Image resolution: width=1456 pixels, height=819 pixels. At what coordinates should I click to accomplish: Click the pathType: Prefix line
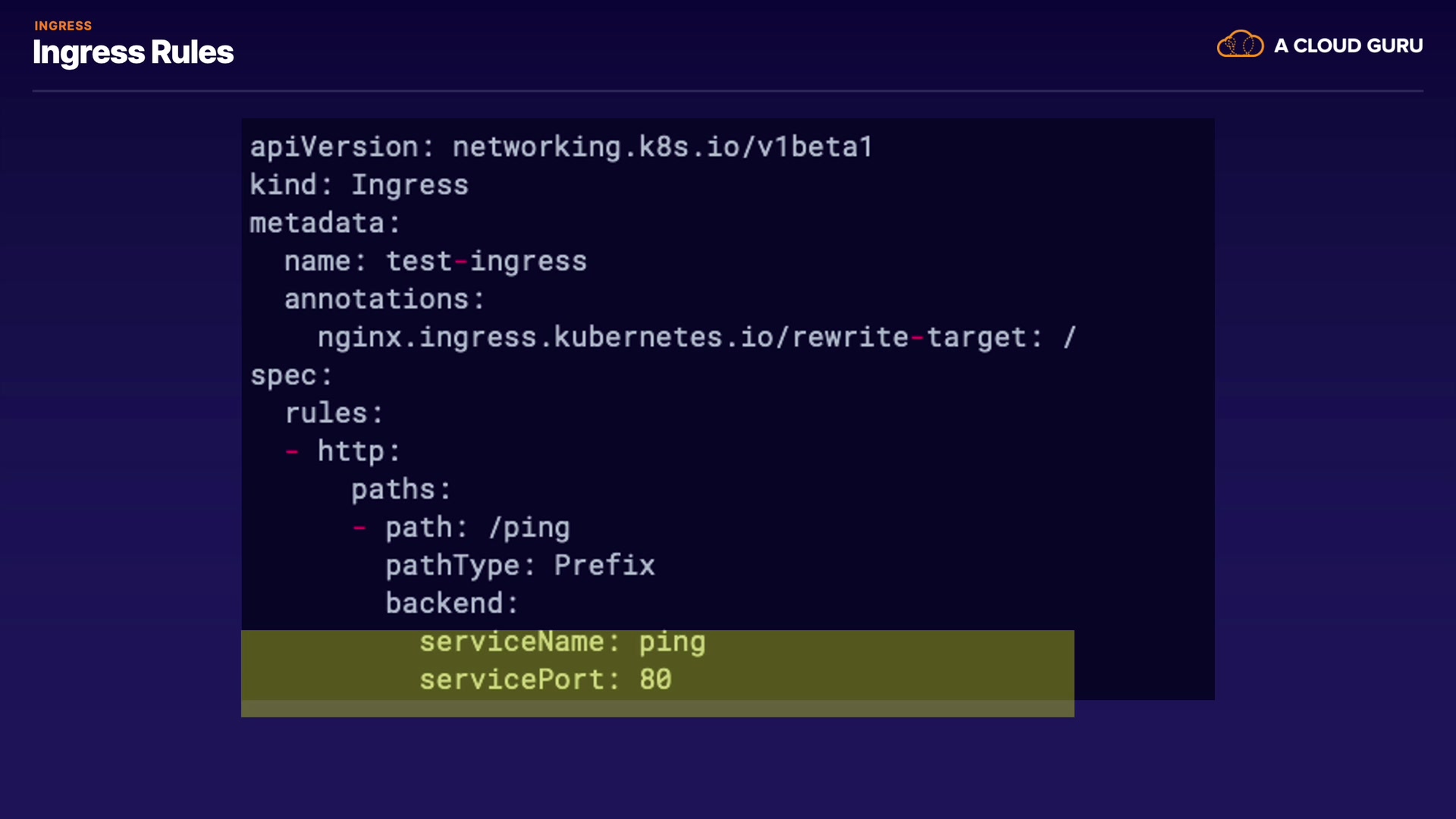click(519, 565)
